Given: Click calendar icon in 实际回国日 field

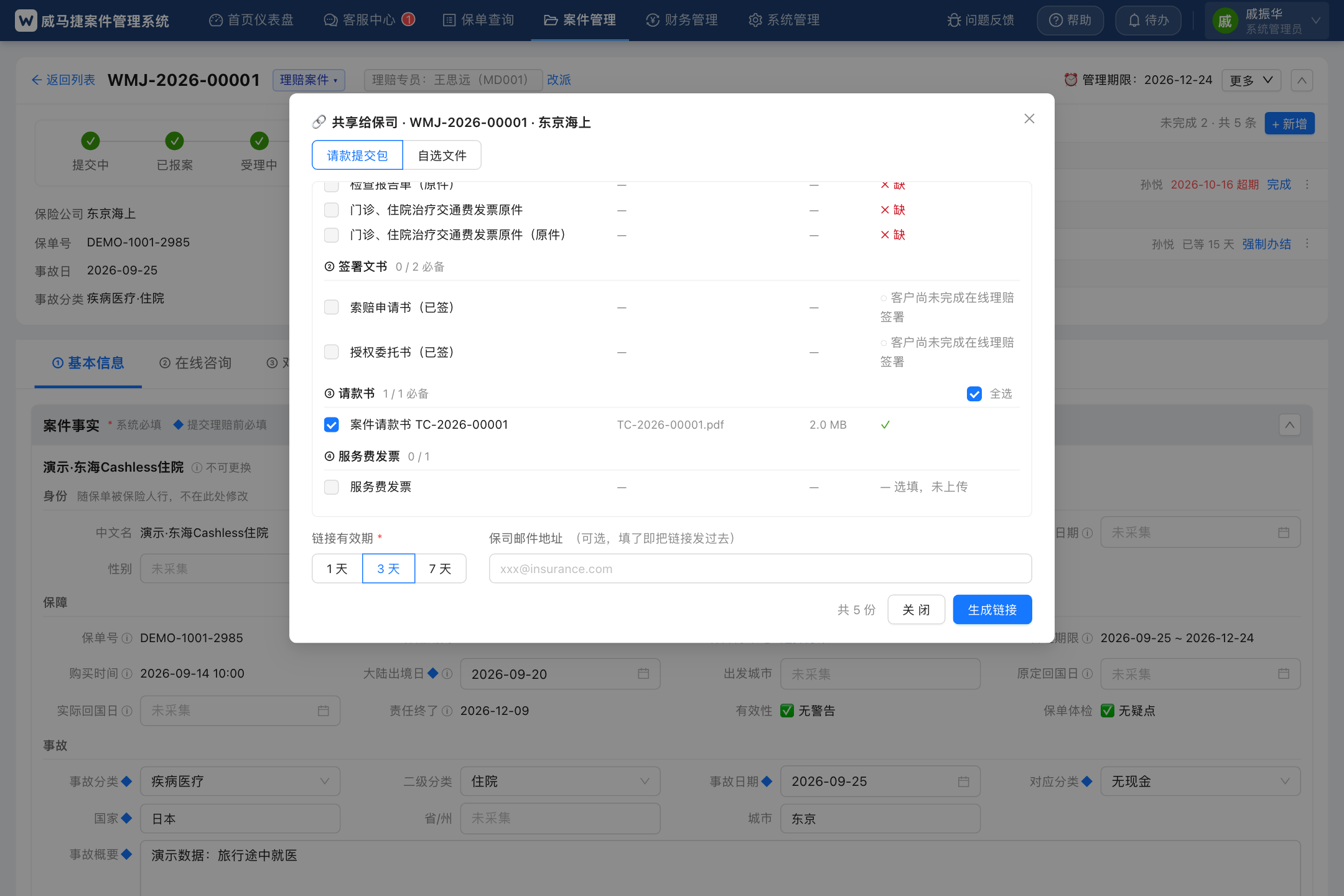Looking at the screenshot, I should tap(323, 711).
